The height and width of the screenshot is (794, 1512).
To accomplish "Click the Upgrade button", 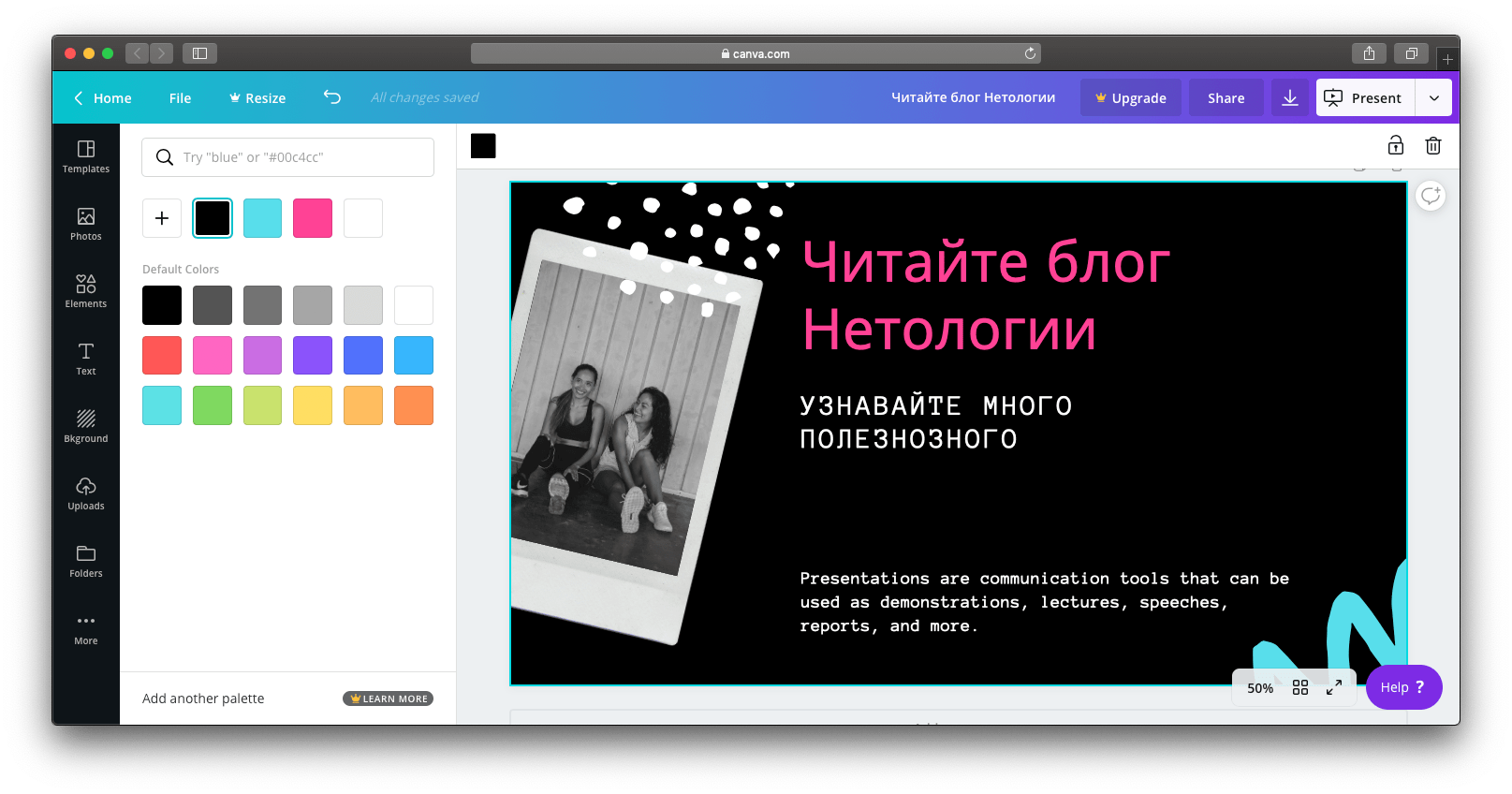I will 1130,98.
